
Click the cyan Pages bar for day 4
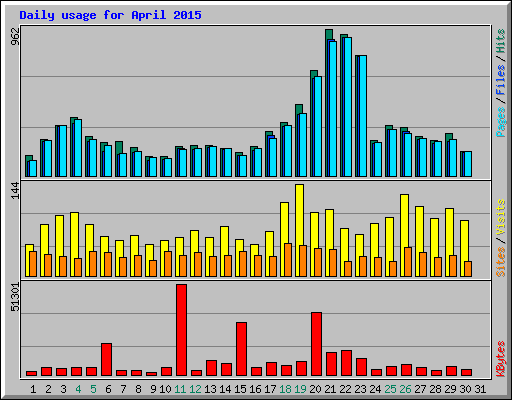pos(78,148)
